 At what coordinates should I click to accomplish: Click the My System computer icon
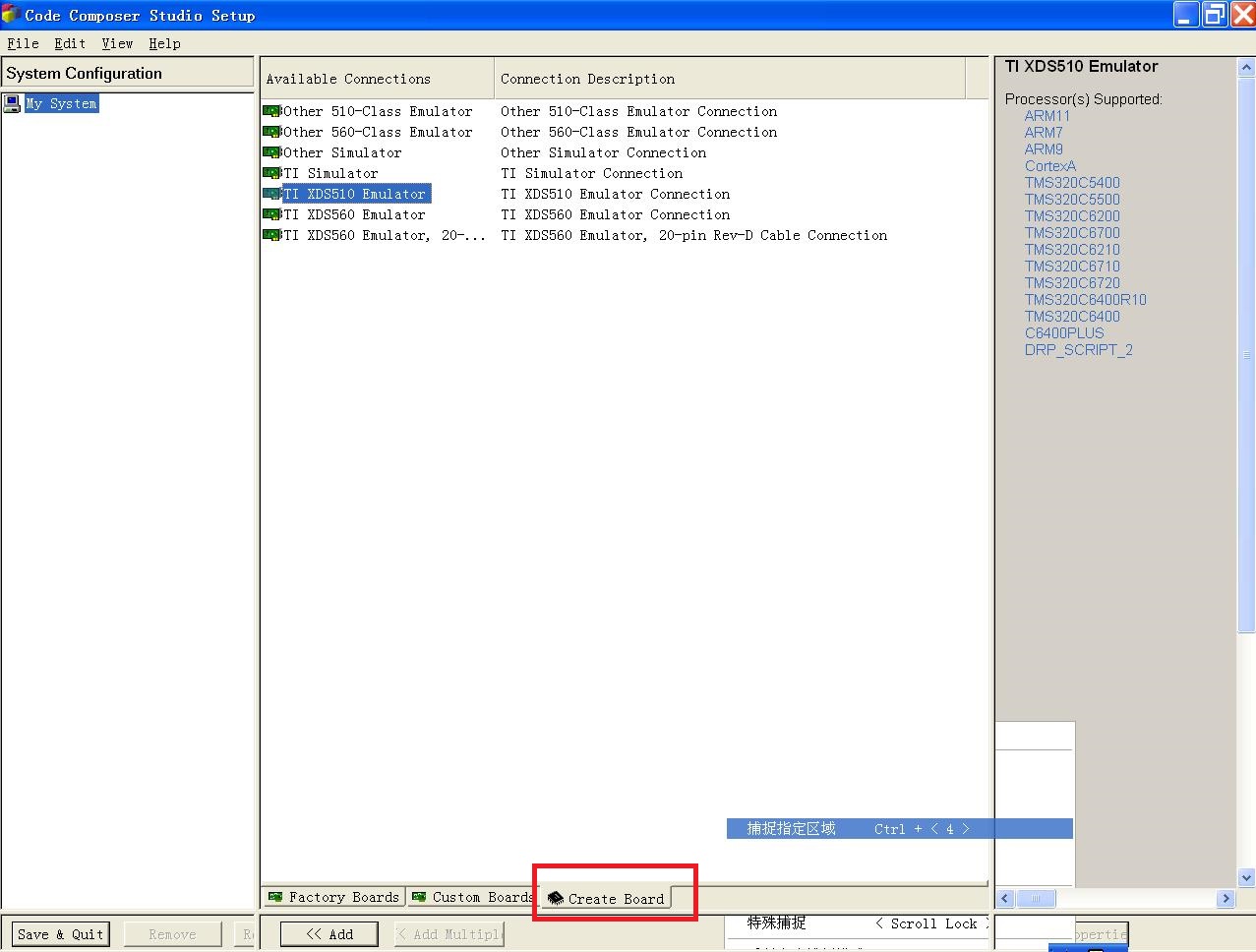point(12,103)
